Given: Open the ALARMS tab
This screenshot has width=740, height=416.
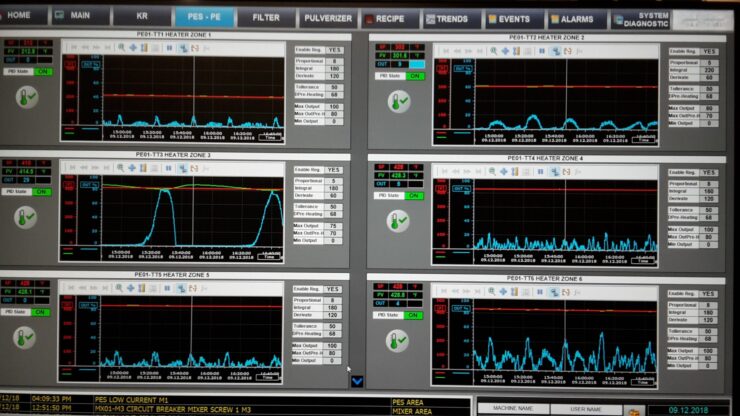Looking at the screenshot, I should point(577,19).
